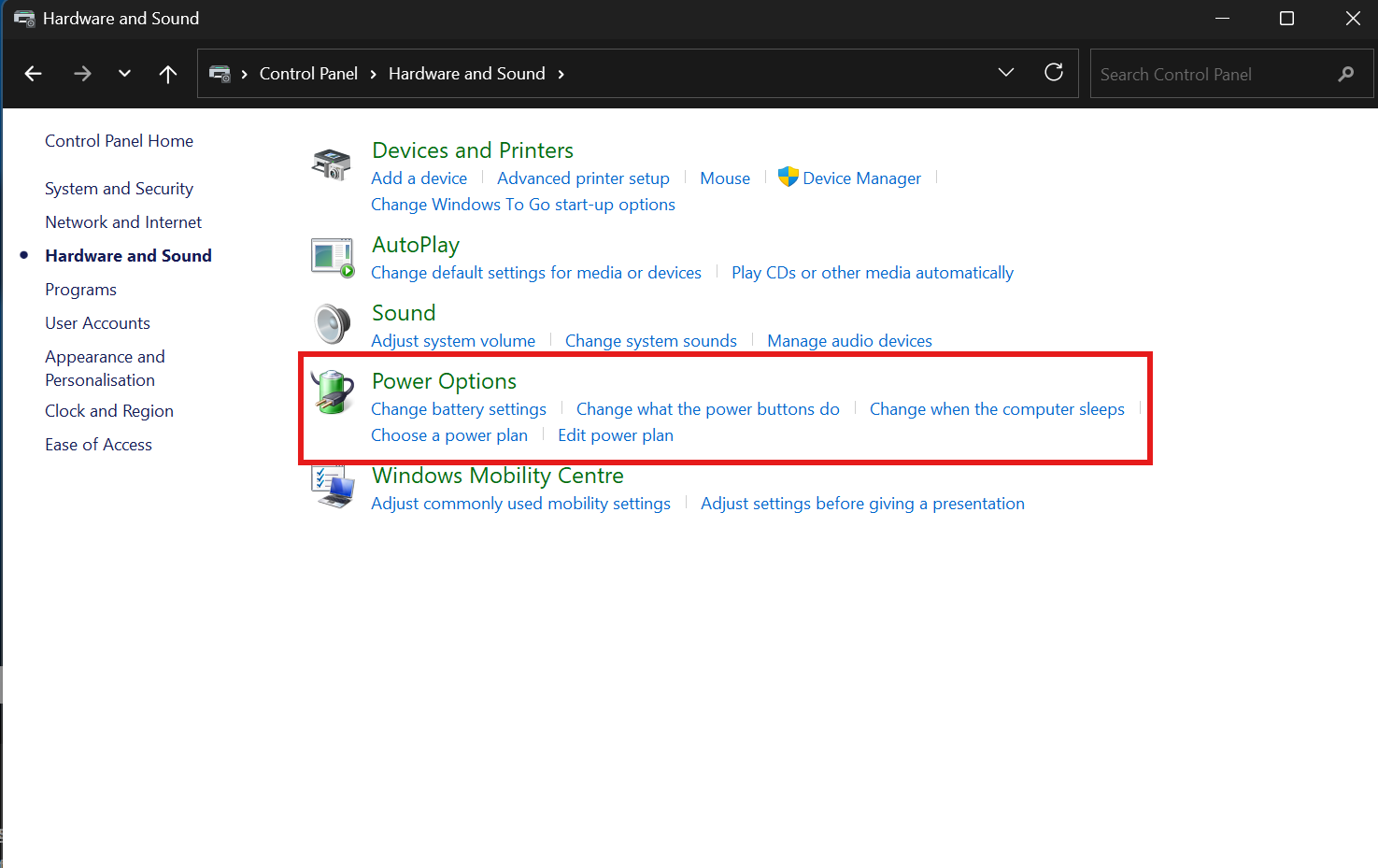Open the Windows Mobility Centre icon
The height and width of the screenshot is (868, 1378).
point(333,486)
